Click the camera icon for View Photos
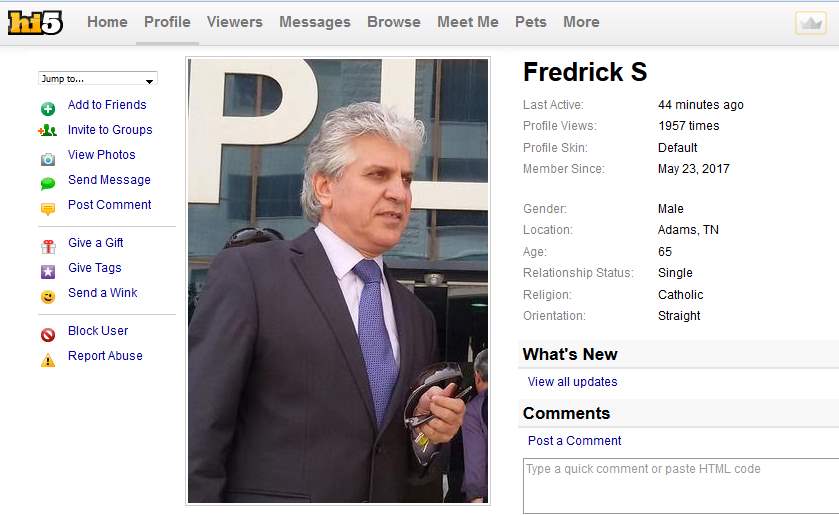Screen dimensions: 839x515 (x=48, y=159)
